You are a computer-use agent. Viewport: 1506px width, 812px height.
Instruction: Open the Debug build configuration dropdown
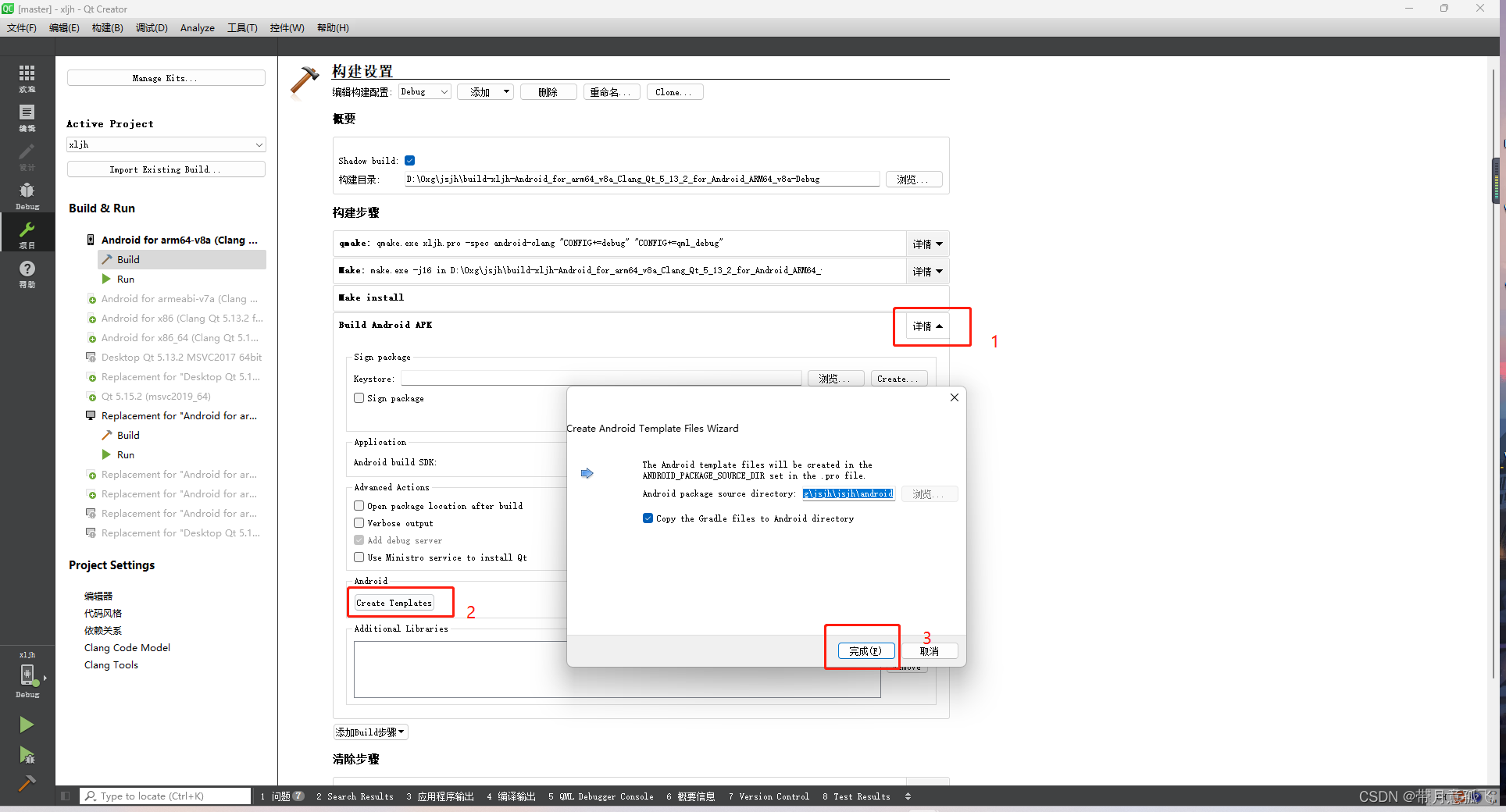(425, 92)
